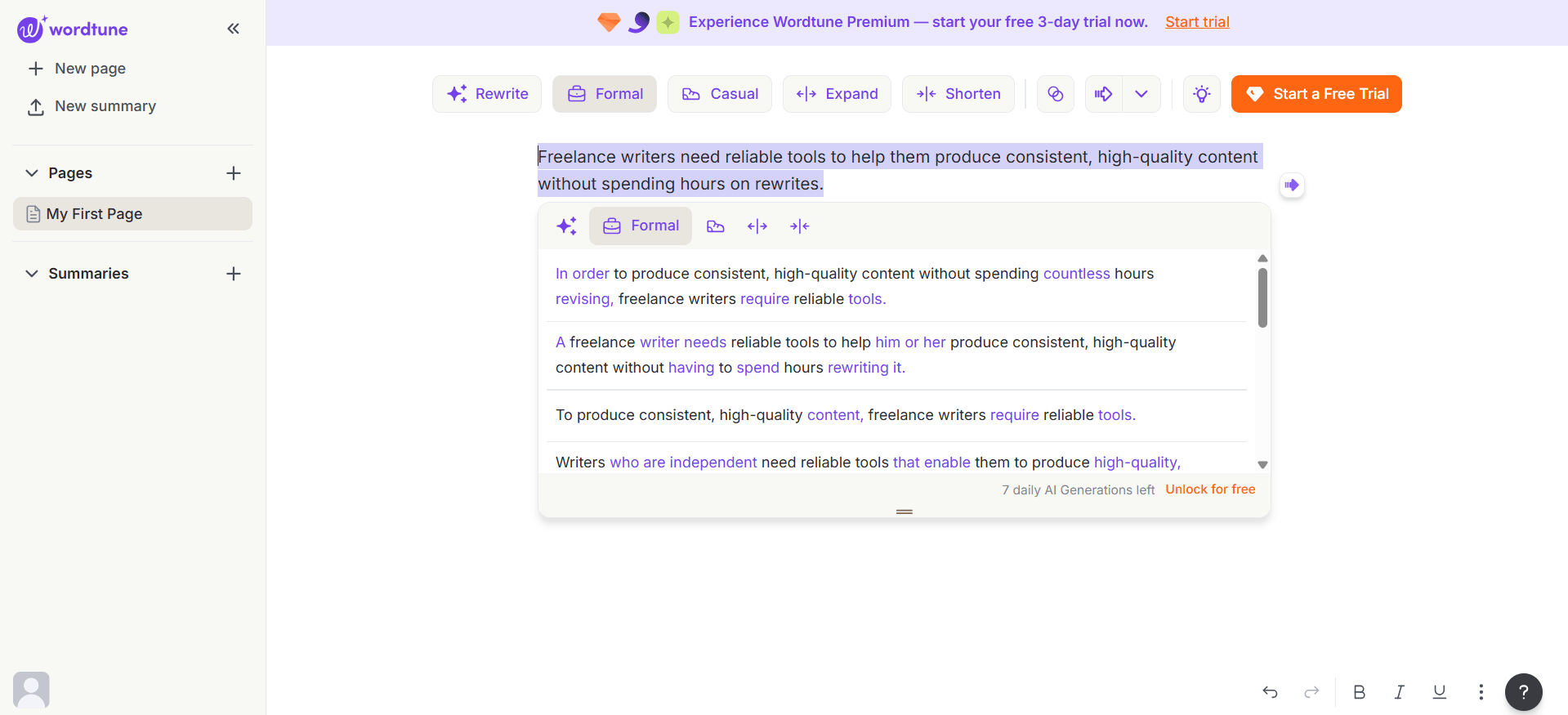Viewport: 1568px width, 715px height.
Task: Collapse the Summaries section
Action: point(32,274)
